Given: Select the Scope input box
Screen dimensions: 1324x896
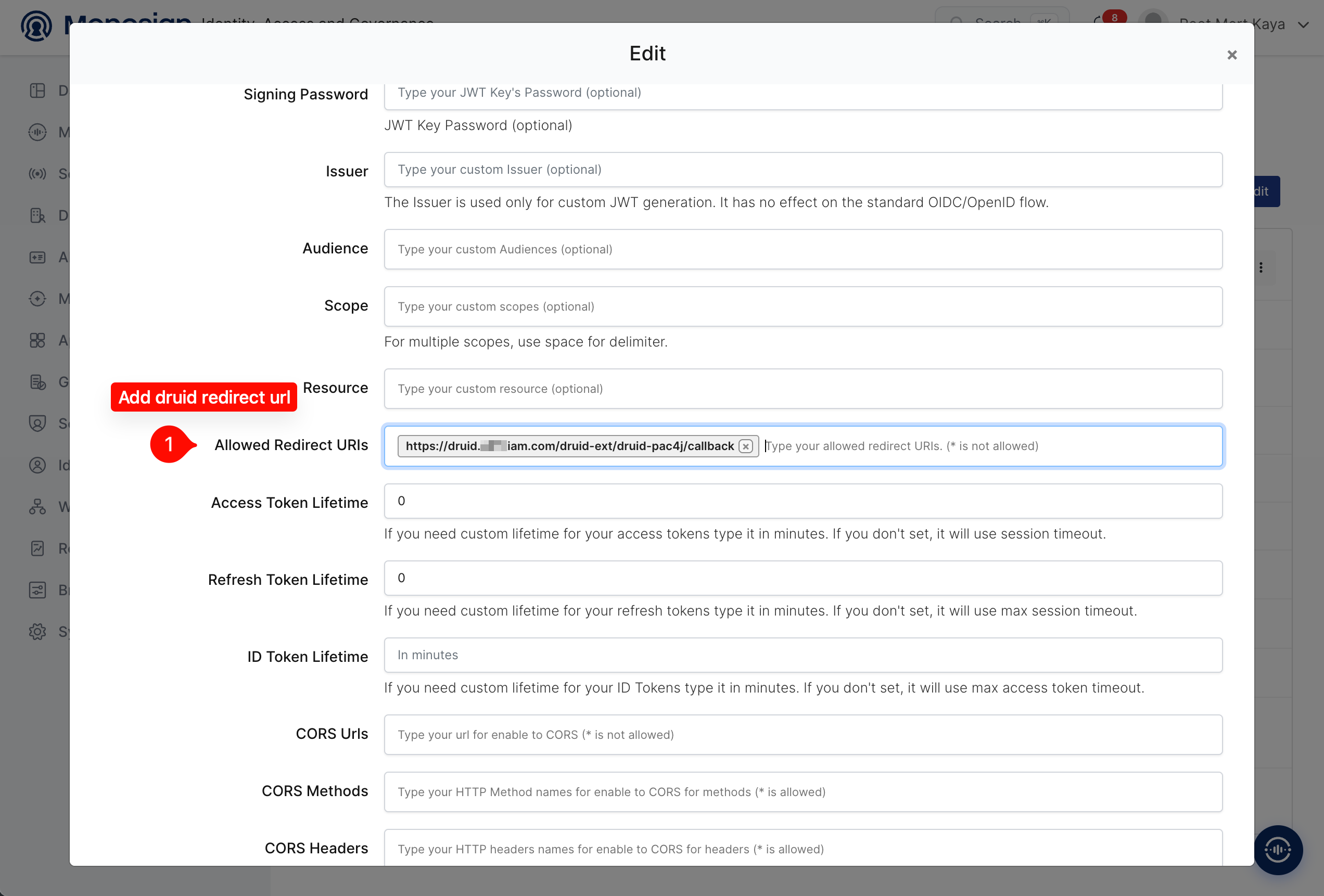Looking at the screenshot, I should [x=803, y=306].
